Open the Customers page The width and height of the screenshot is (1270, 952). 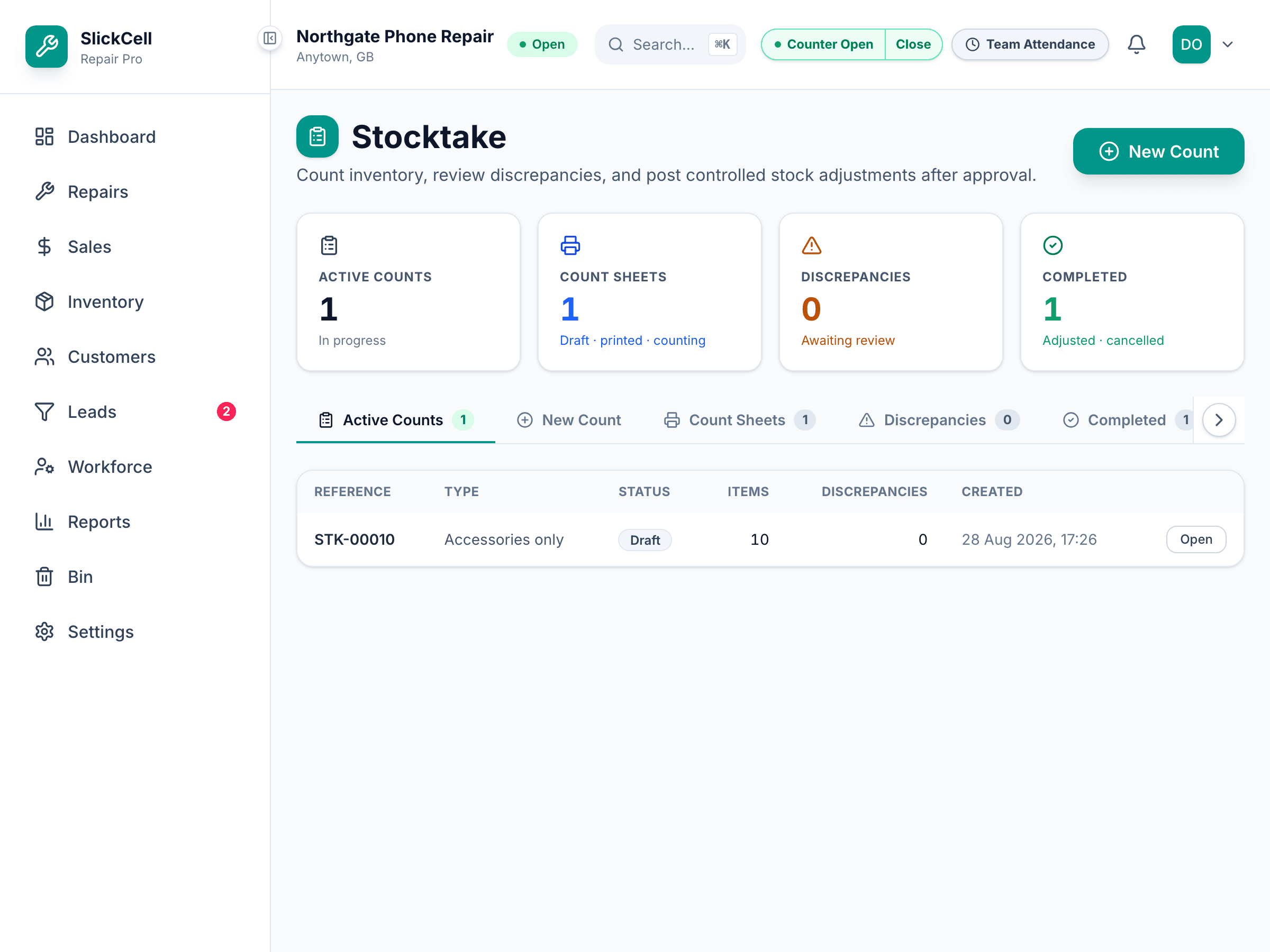click(135, 357)
